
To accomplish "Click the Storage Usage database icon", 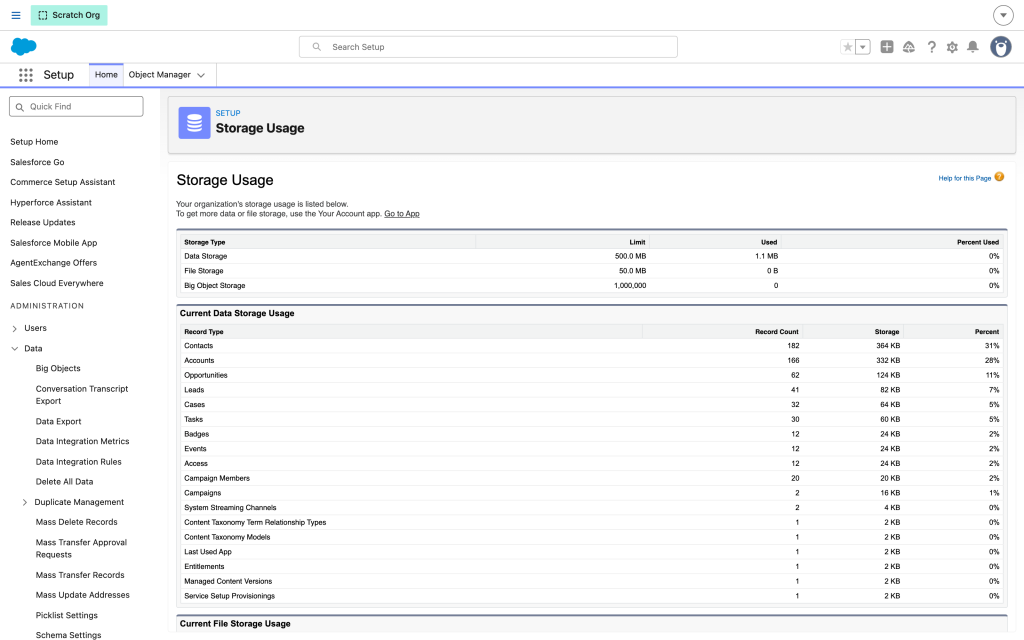I will point(194,123).
